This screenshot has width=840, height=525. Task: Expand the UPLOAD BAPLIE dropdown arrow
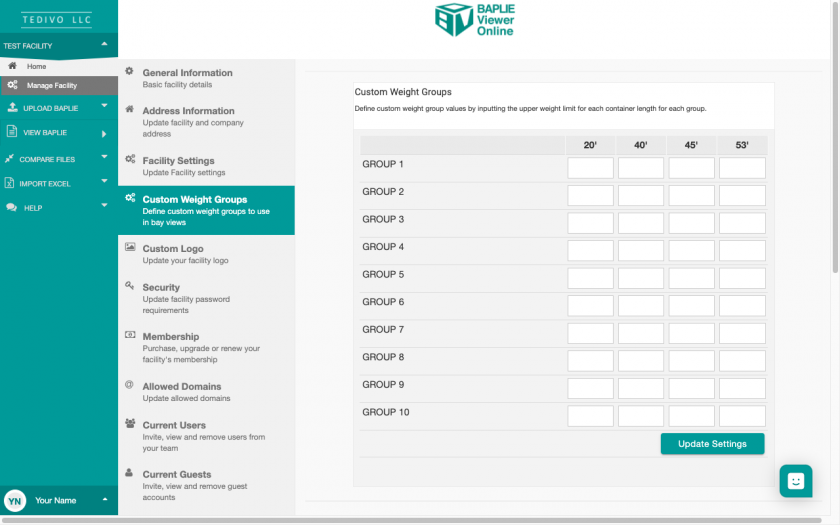click(104, 106)
